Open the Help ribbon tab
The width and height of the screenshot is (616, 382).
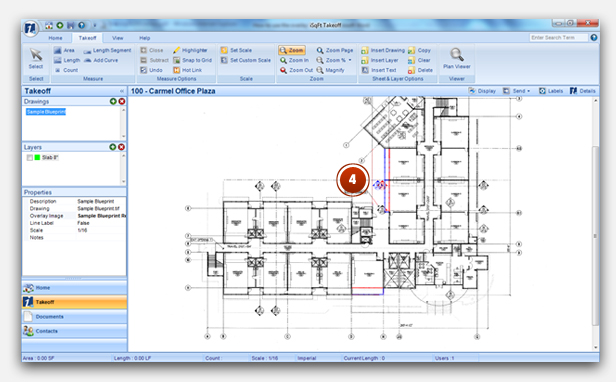click(145, 38)
